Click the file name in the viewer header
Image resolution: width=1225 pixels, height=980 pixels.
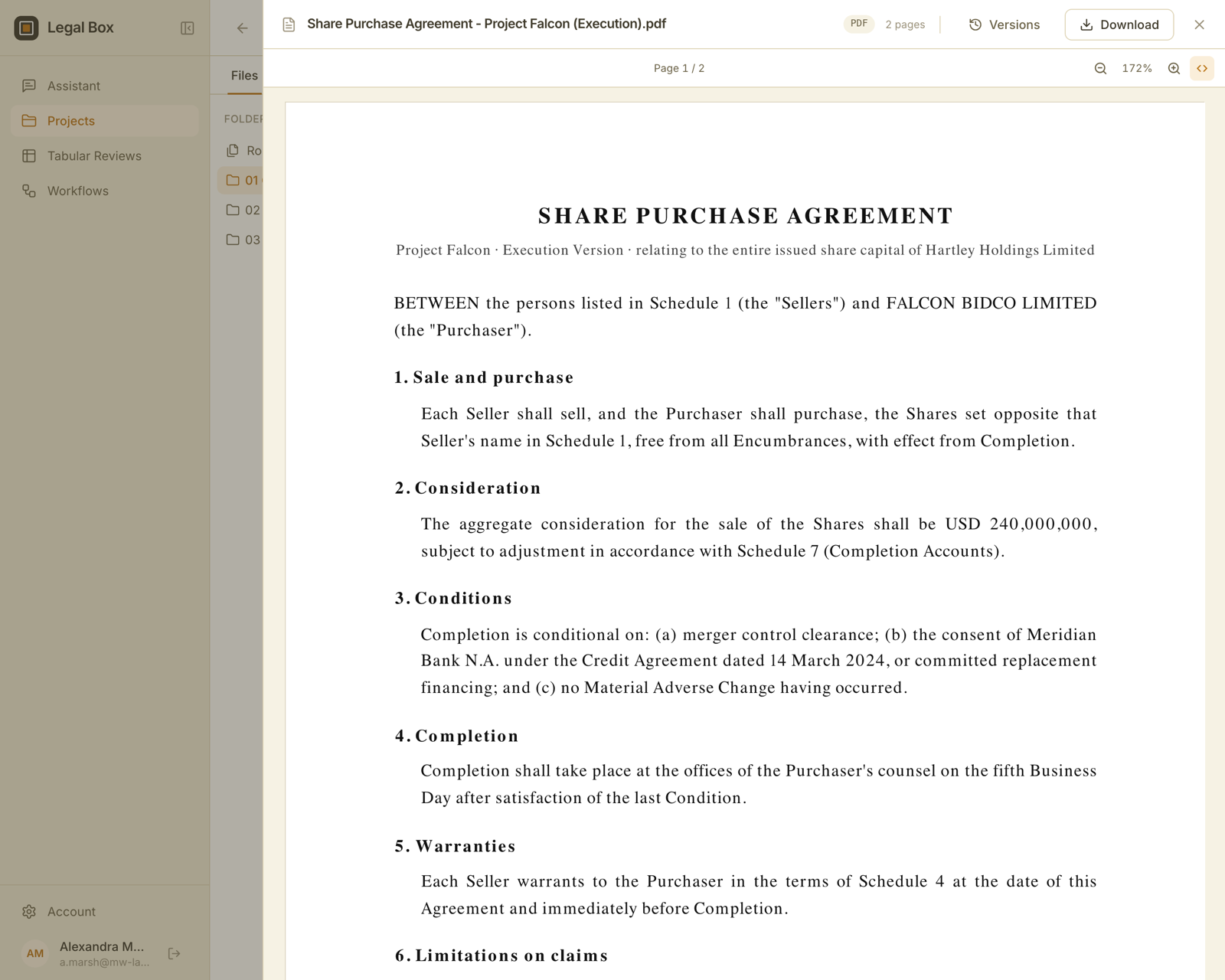point(487,24)
